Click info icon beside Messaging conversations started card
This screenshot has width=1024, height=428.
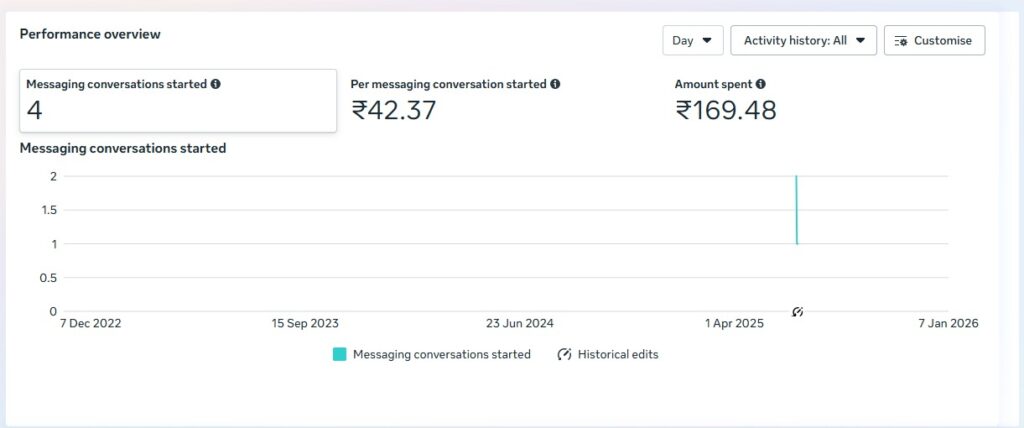click(x=215, y=85)
